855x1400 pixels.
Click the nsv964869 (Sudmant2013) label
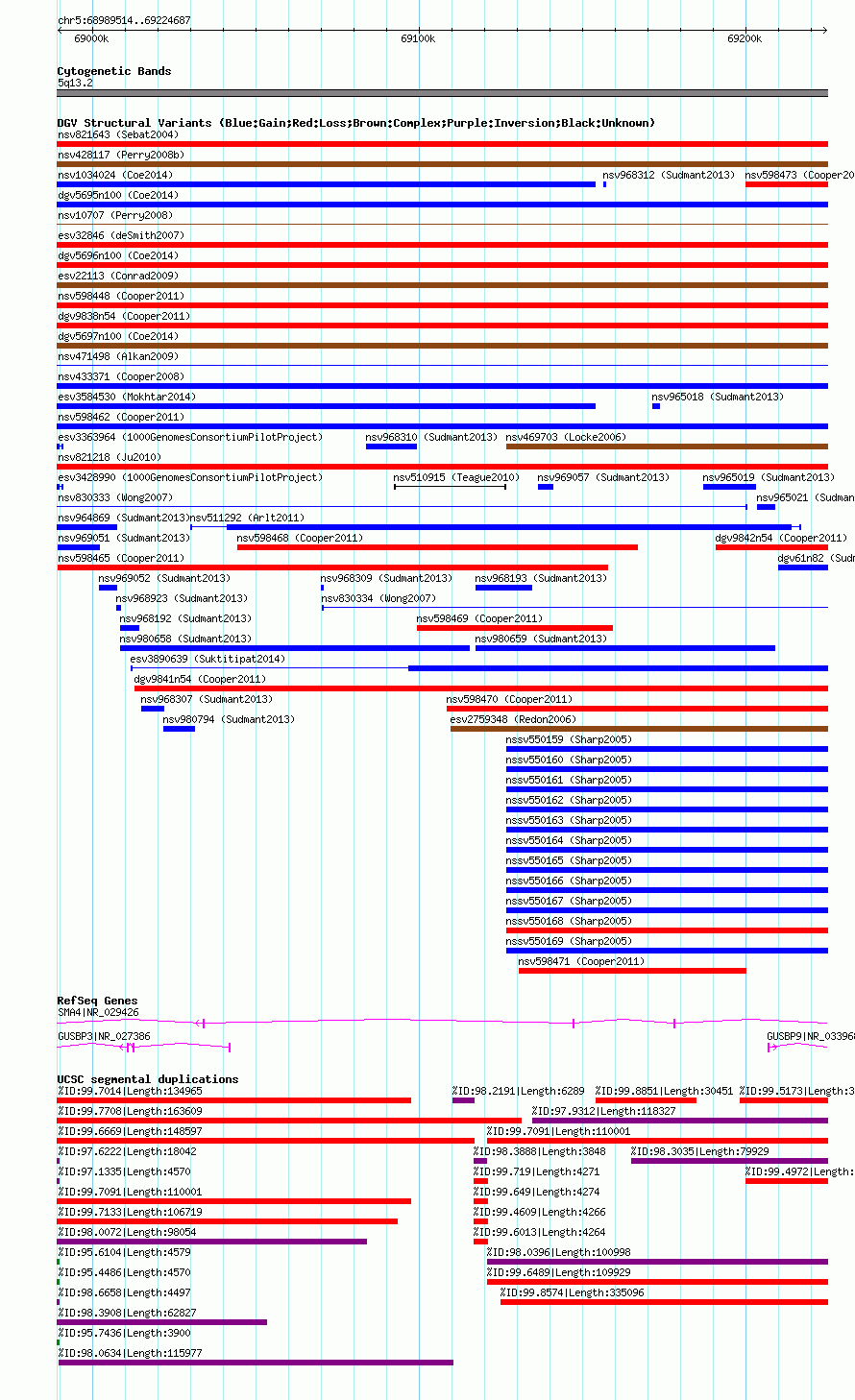coord(123,518)
